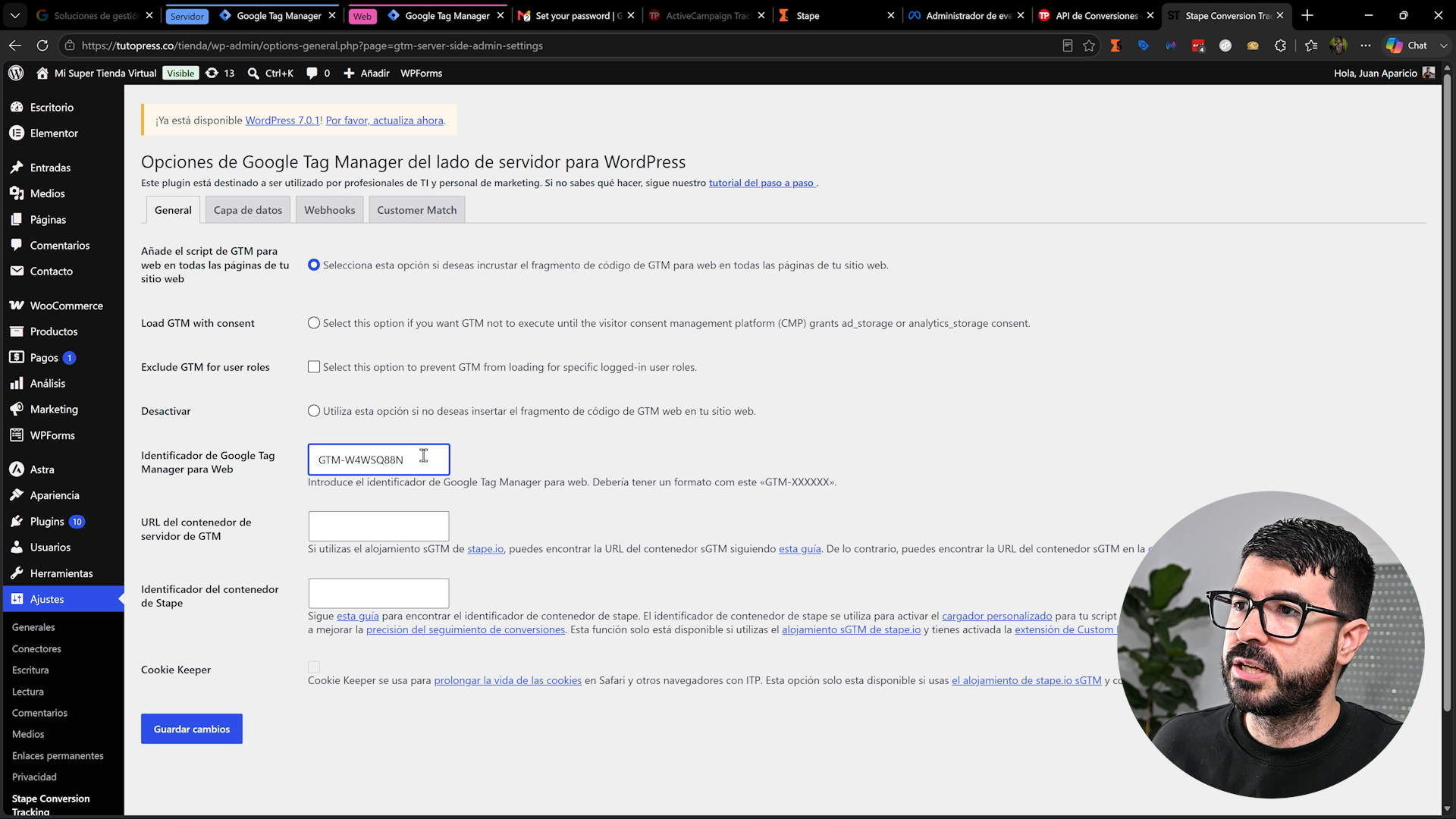Screen dimensions: 1456x819
Task: Open Productos in the sidebar
Action: tap(53, 331)
